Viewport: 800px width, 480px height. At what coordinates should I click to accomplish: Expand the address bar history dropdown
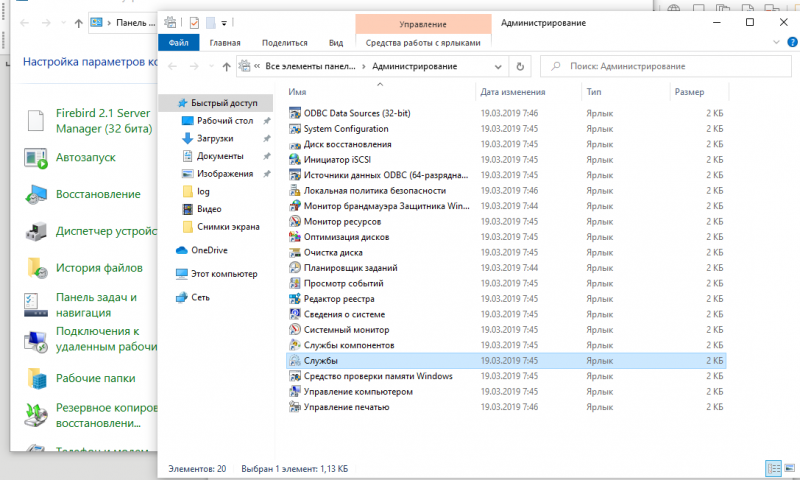click(x=498, y=66)
